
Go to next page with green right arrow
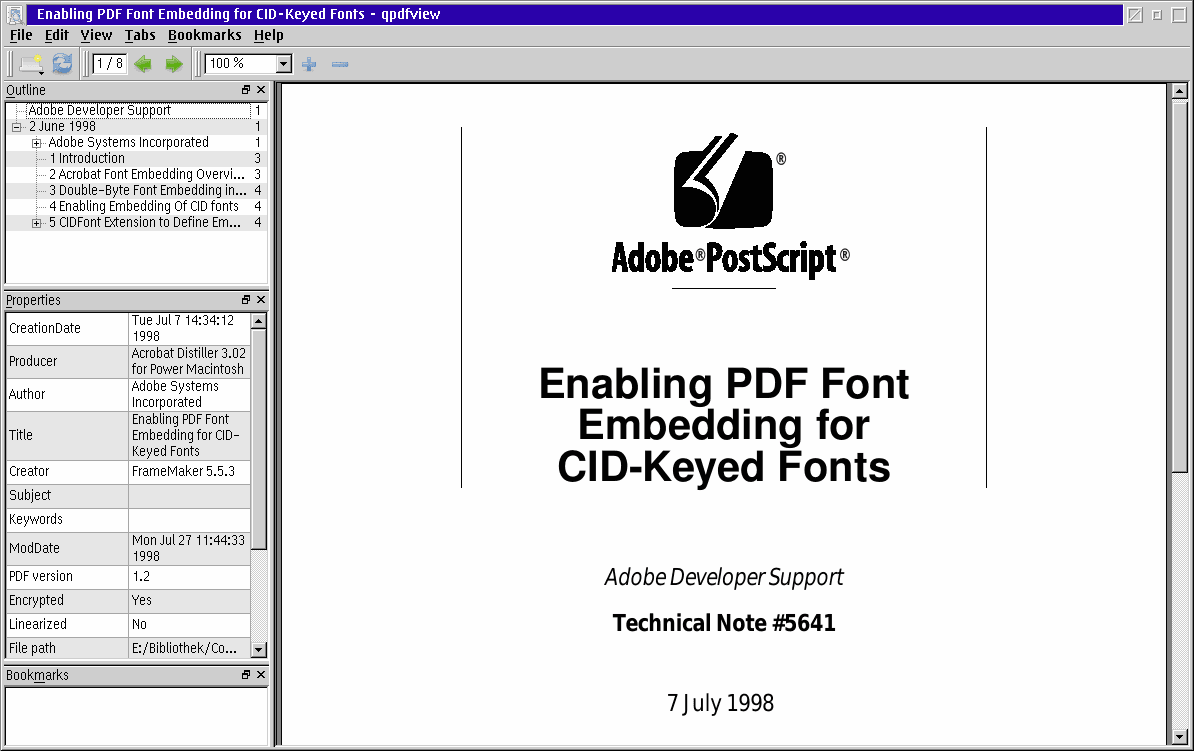pyautogui.click(x=174, y=64)
